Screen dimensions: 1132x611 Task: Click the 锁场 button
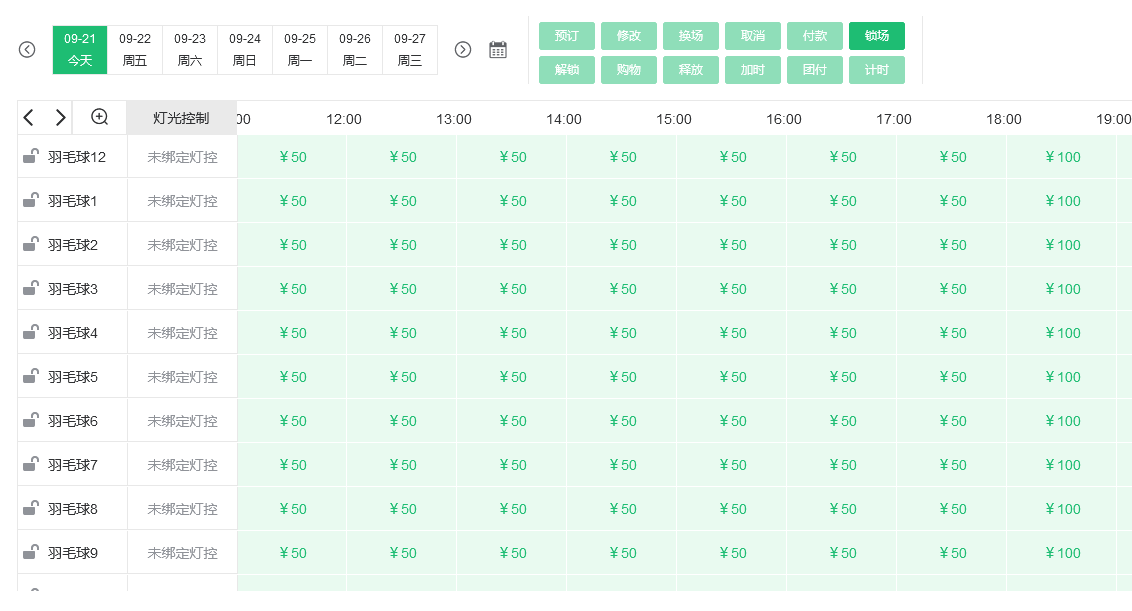[877, 36]
